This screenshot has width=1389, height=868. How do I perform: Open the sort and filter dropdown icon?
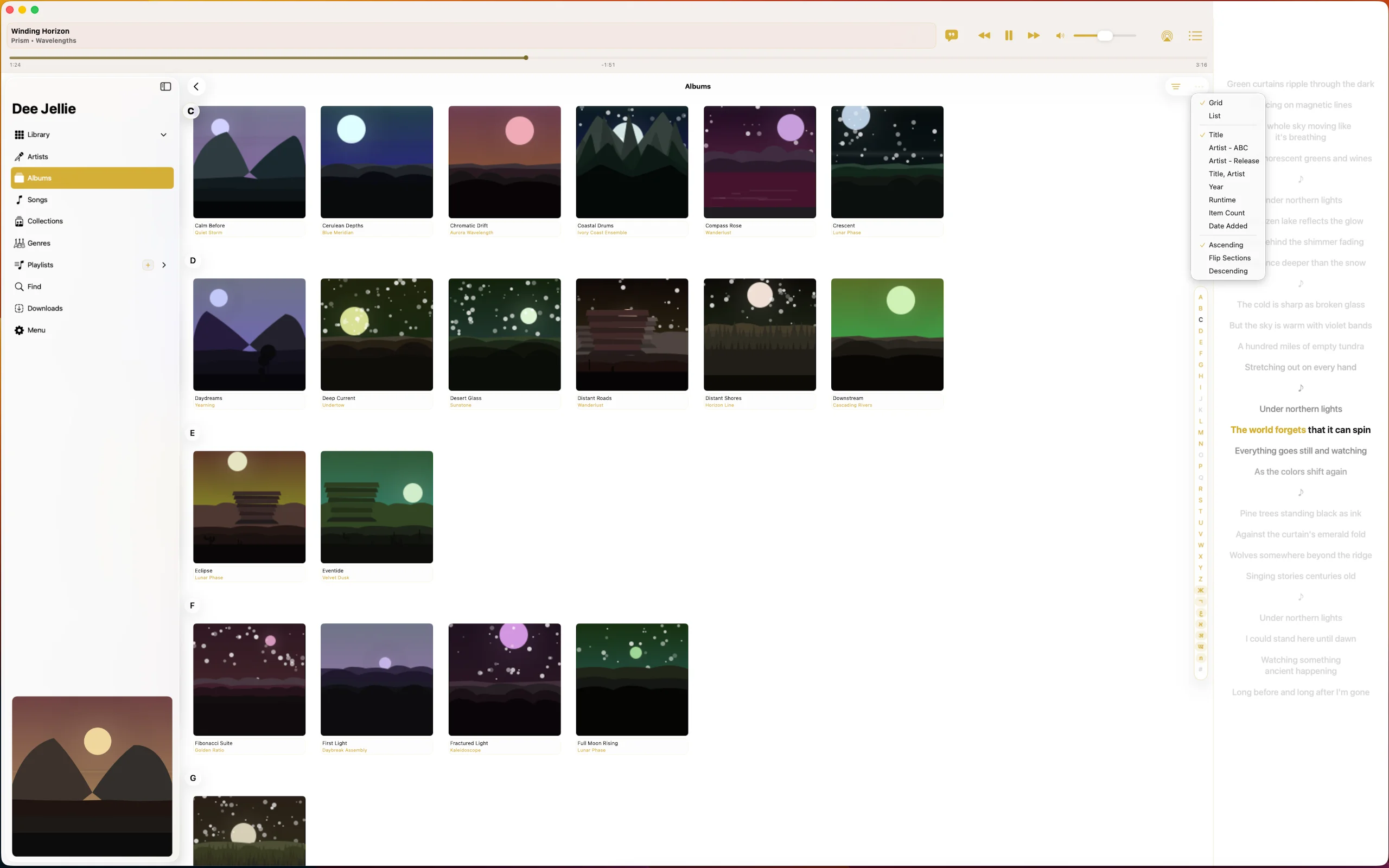point(1175,87)
